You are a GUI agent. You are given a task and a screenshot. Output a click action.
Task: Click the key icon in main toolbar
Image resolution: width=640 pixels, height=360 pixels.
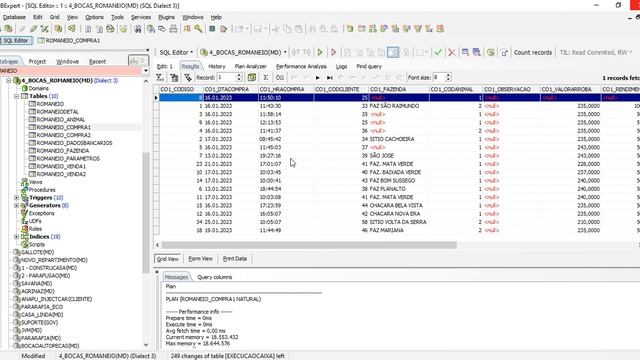(198, 29)
